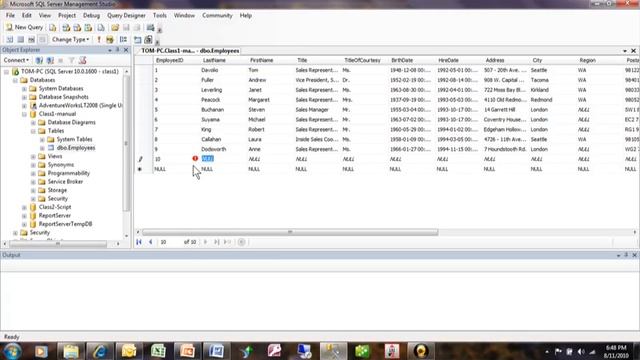Collapse the Databases folder node

pos(16,80)
